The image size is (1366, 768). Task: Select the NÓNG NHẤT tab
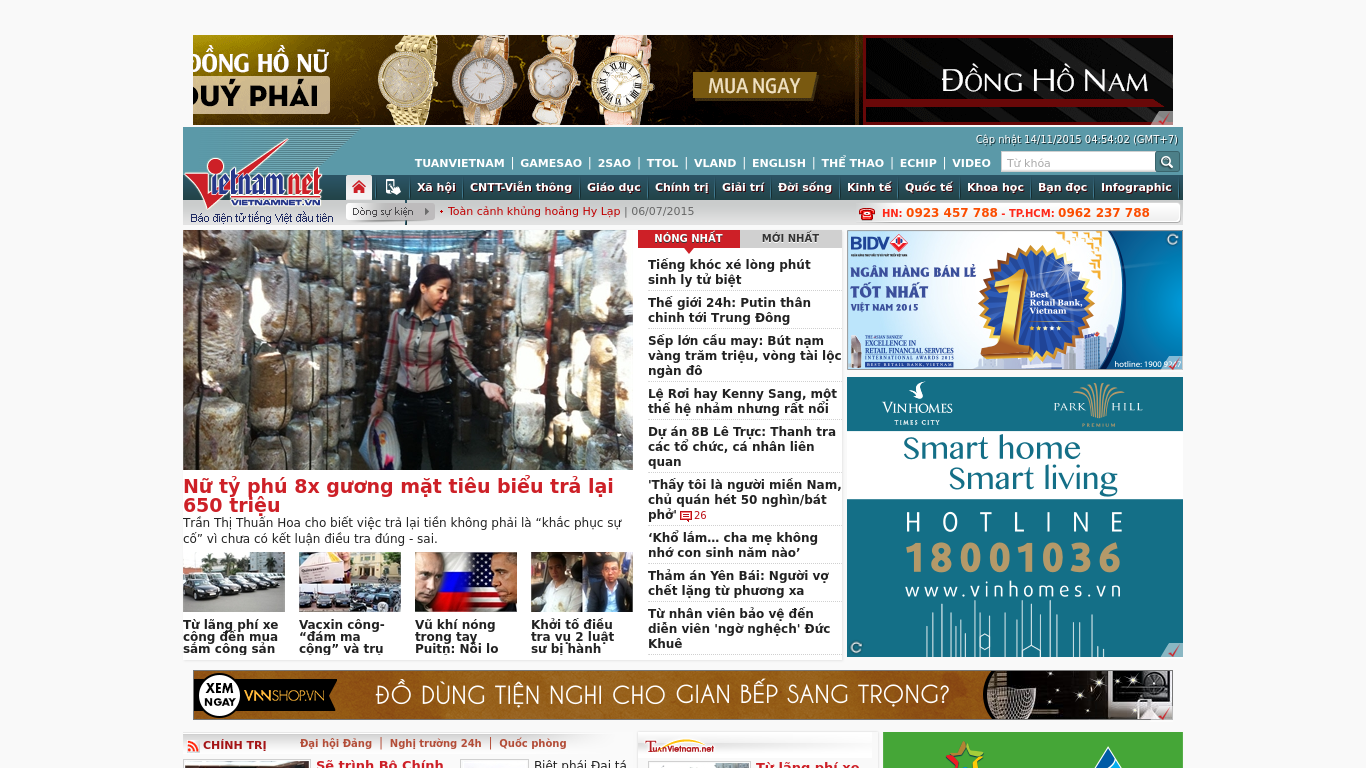coord(688,238)
